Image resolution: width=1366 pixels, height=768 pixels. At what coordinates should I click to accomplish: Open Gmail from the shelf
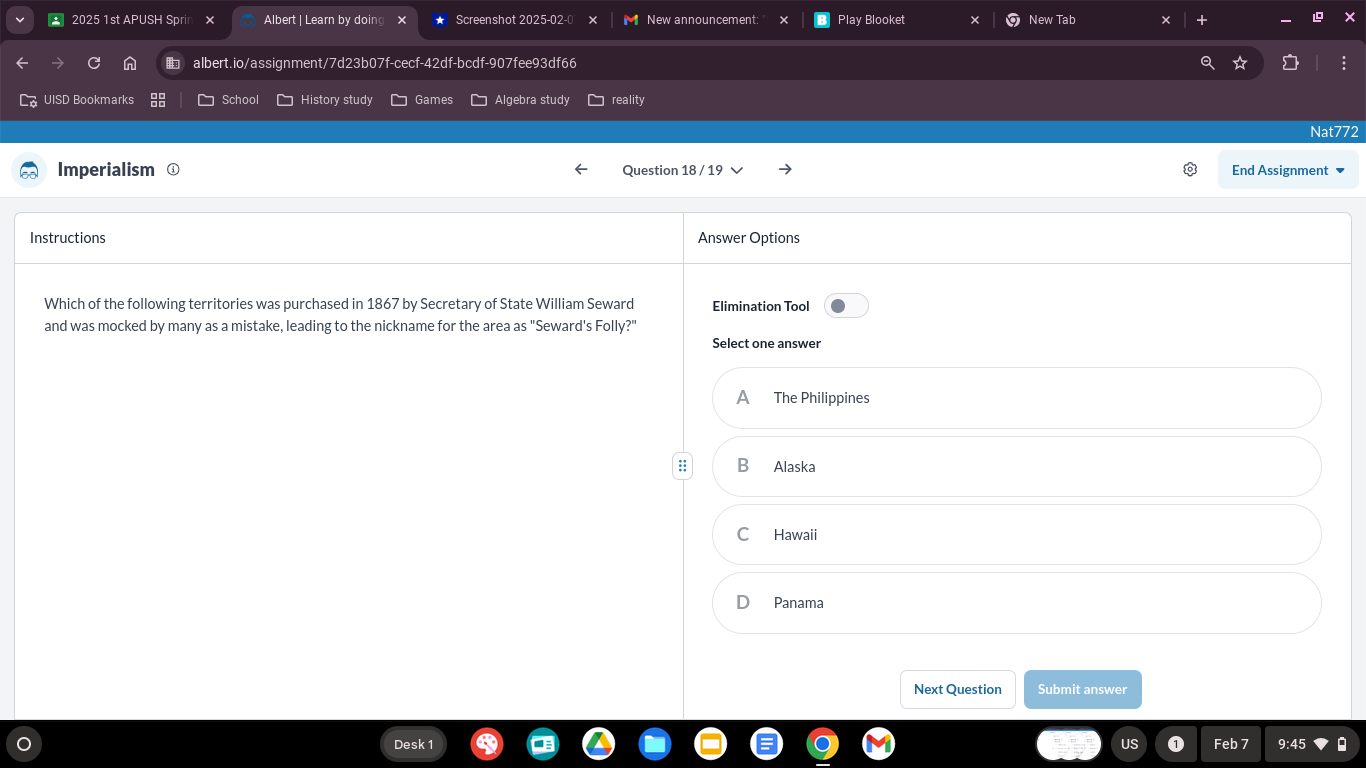pos(879,743)
